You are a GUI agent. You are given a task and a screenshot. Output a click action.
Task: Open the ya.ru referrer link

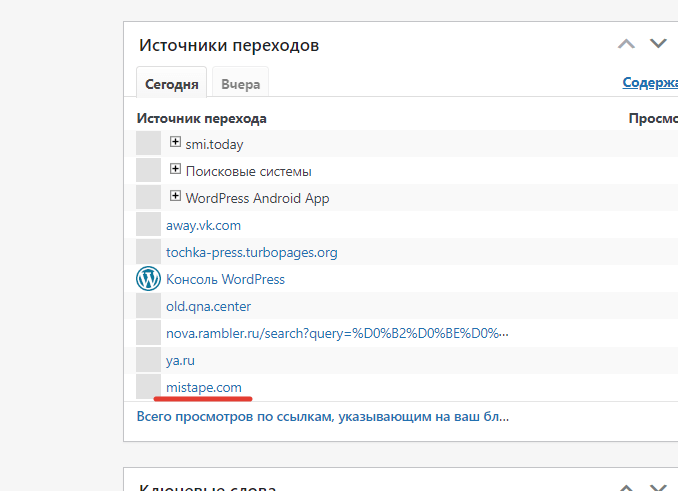coord(180,360)
